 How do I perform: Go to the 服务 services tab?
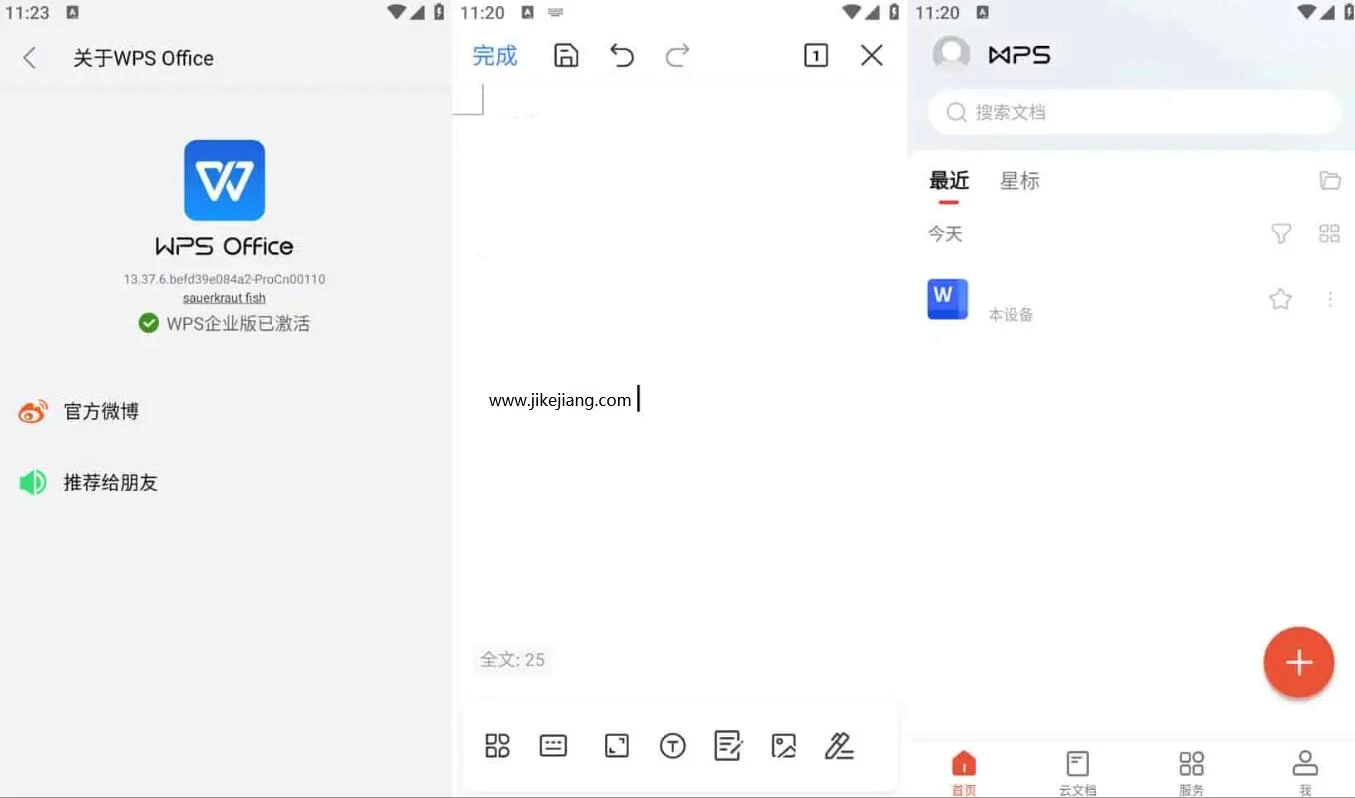click(1191, 773)
